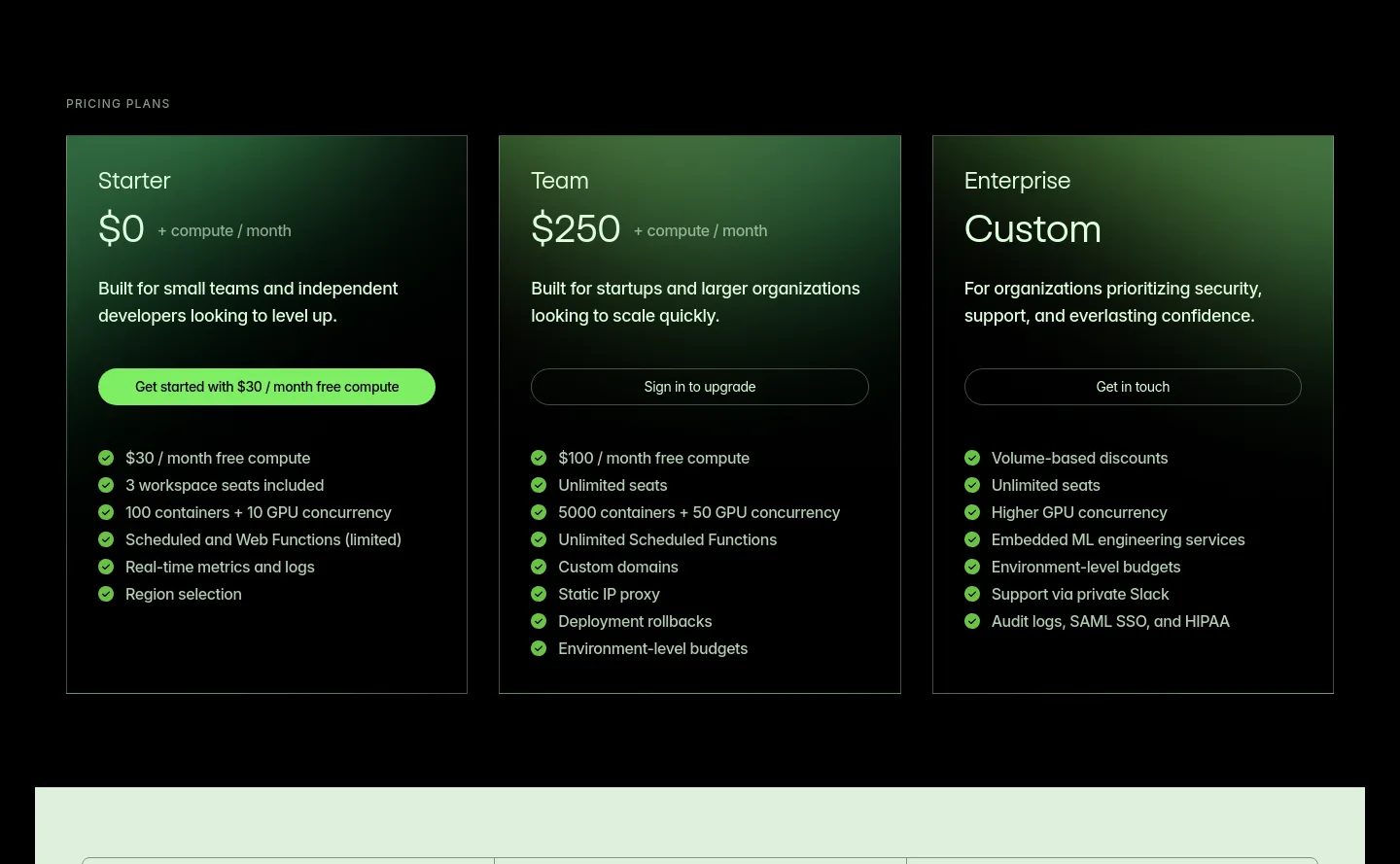Viewport: 1400px width, 864px height.
Task: Click the Custom price on the Enterprise plan
Action: [1032, 229]
